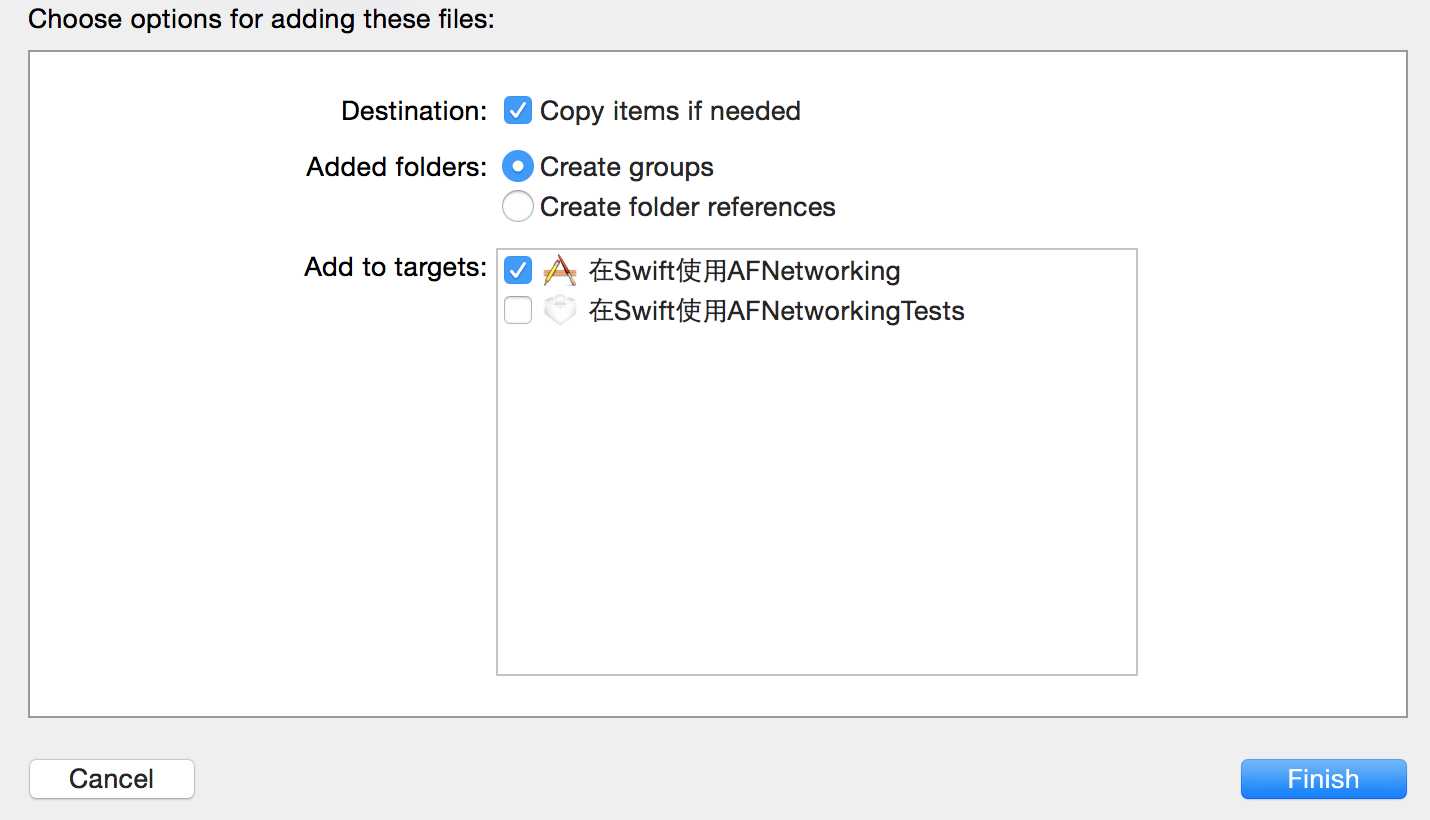The image size is (1430, 820).
Task: Uncheck Copy items if needed checkbox
Action: point(517,110)
